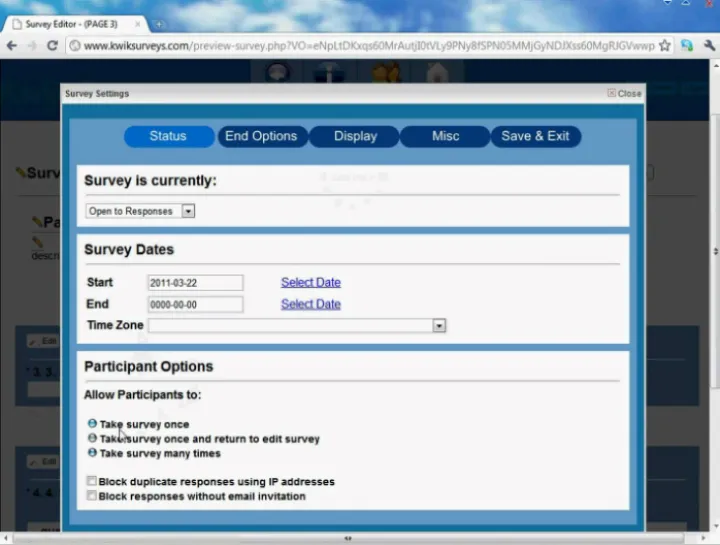This screenshot has width=720, height=545.
Task: Click extension icon beside bookmark star
Action: click(x=687, y=45)
